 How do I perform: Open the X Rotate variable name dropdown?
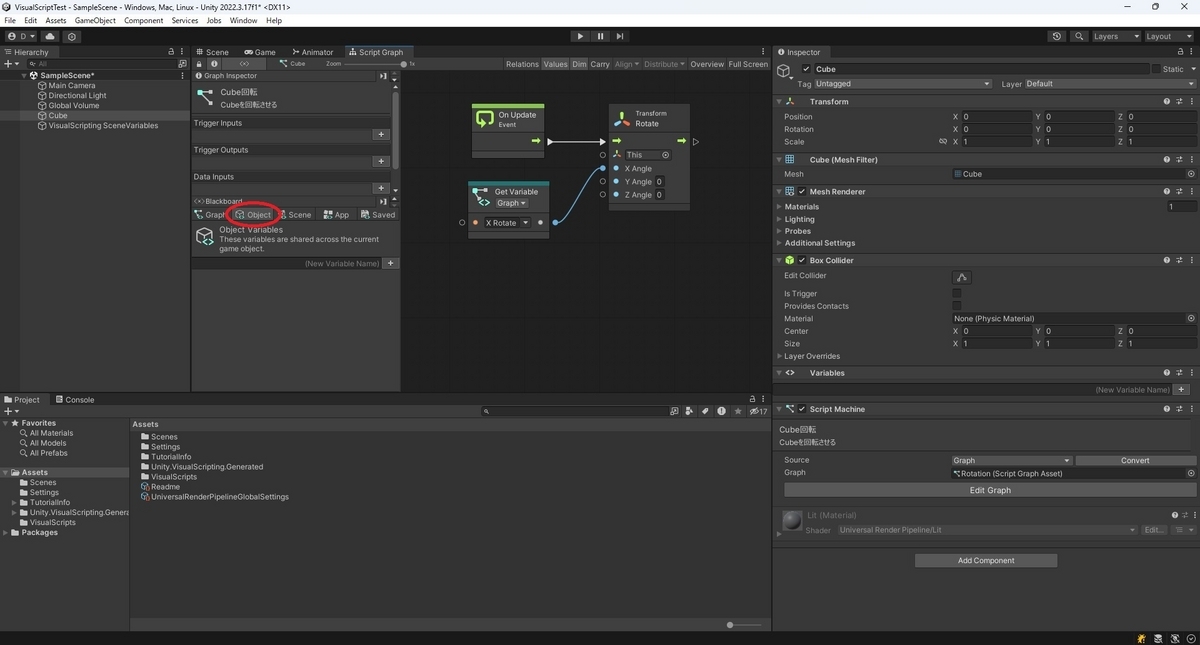point(507,223)
